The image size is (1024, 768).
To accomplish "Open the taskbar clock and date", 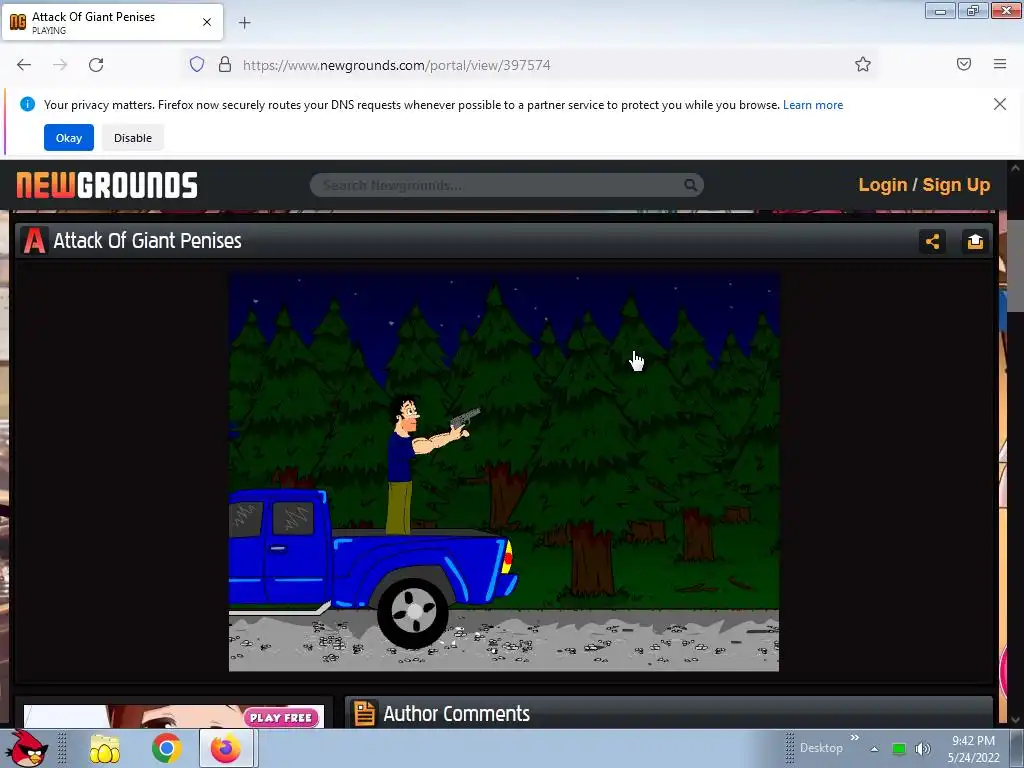I will [974, 749].
